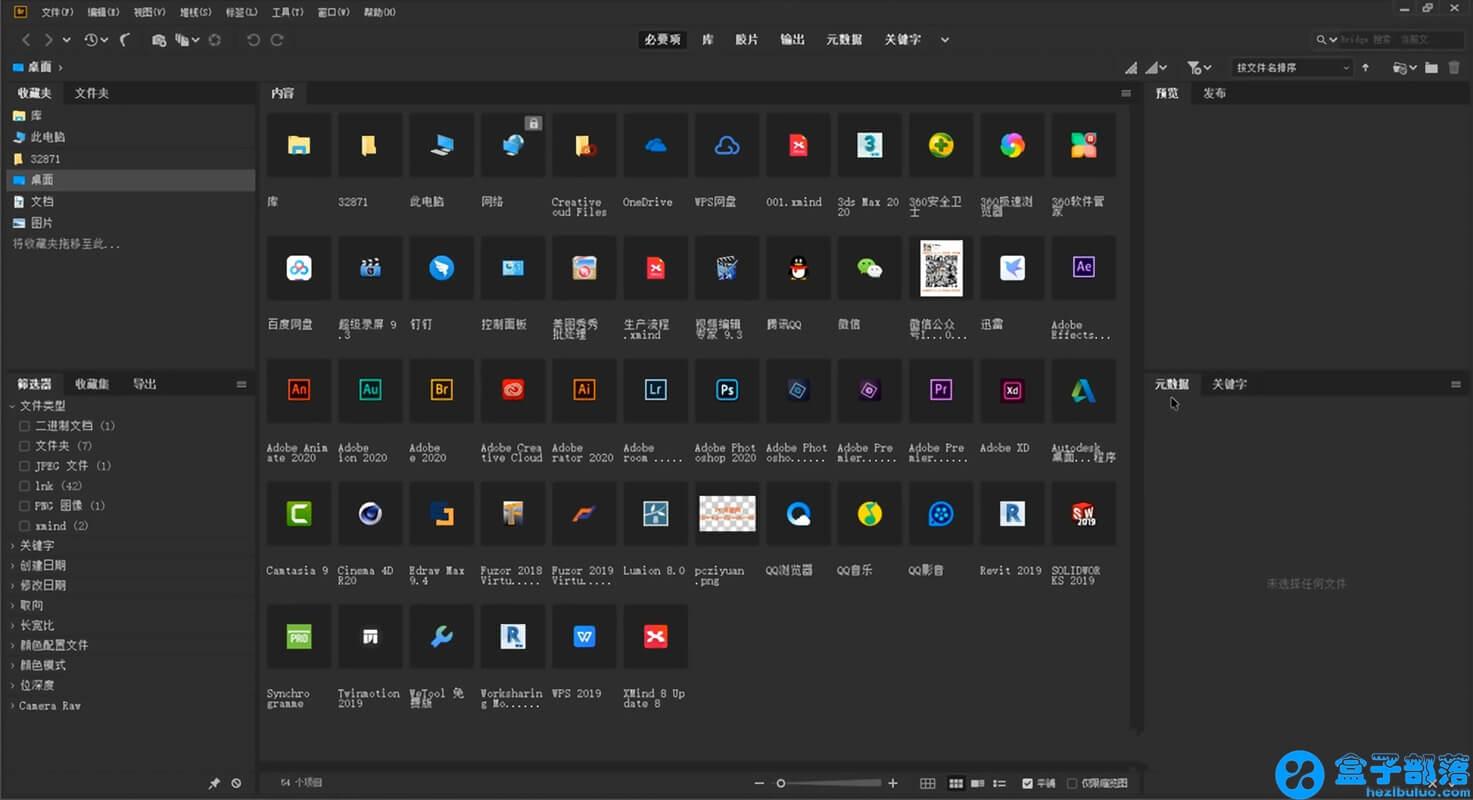Switch to grid lock view icon
1473x800 pixels.
(928, 783)
